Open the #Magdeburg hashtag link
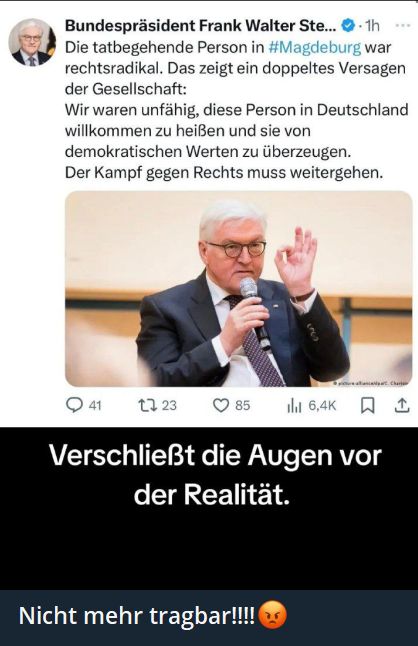 (x=315, y=47)
